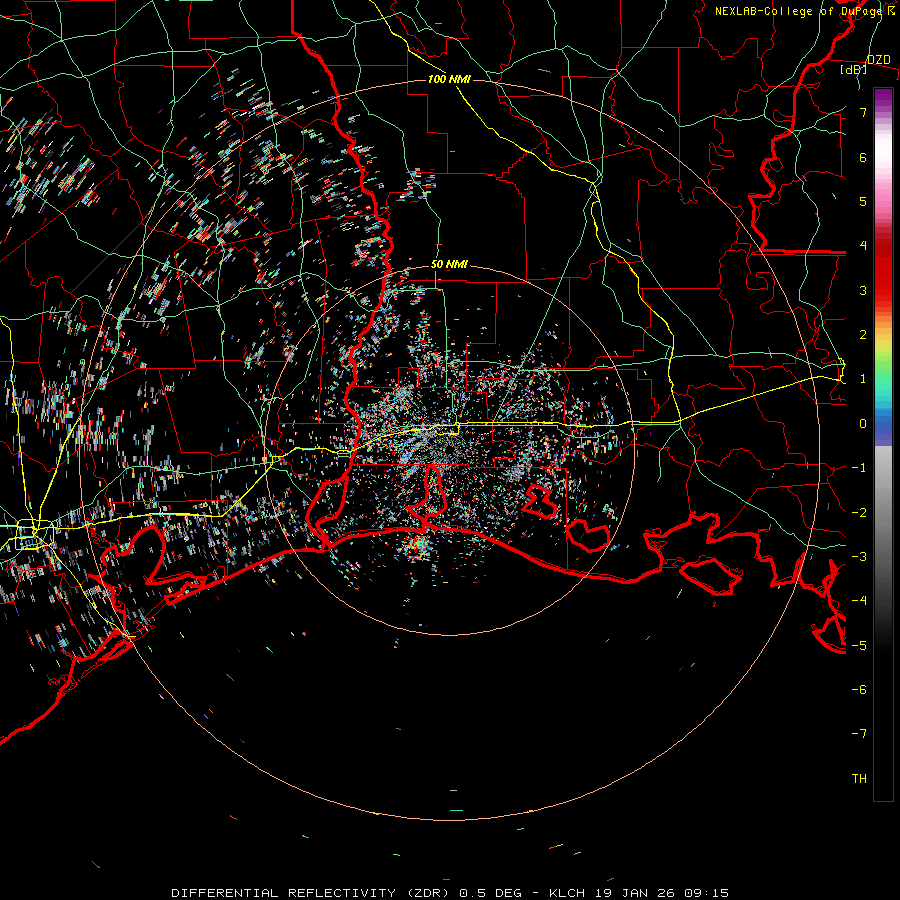Click the 2 dB value on the color scale
Image resolution: width=900 pixels, height=900 pixels.
pos(863,335)
